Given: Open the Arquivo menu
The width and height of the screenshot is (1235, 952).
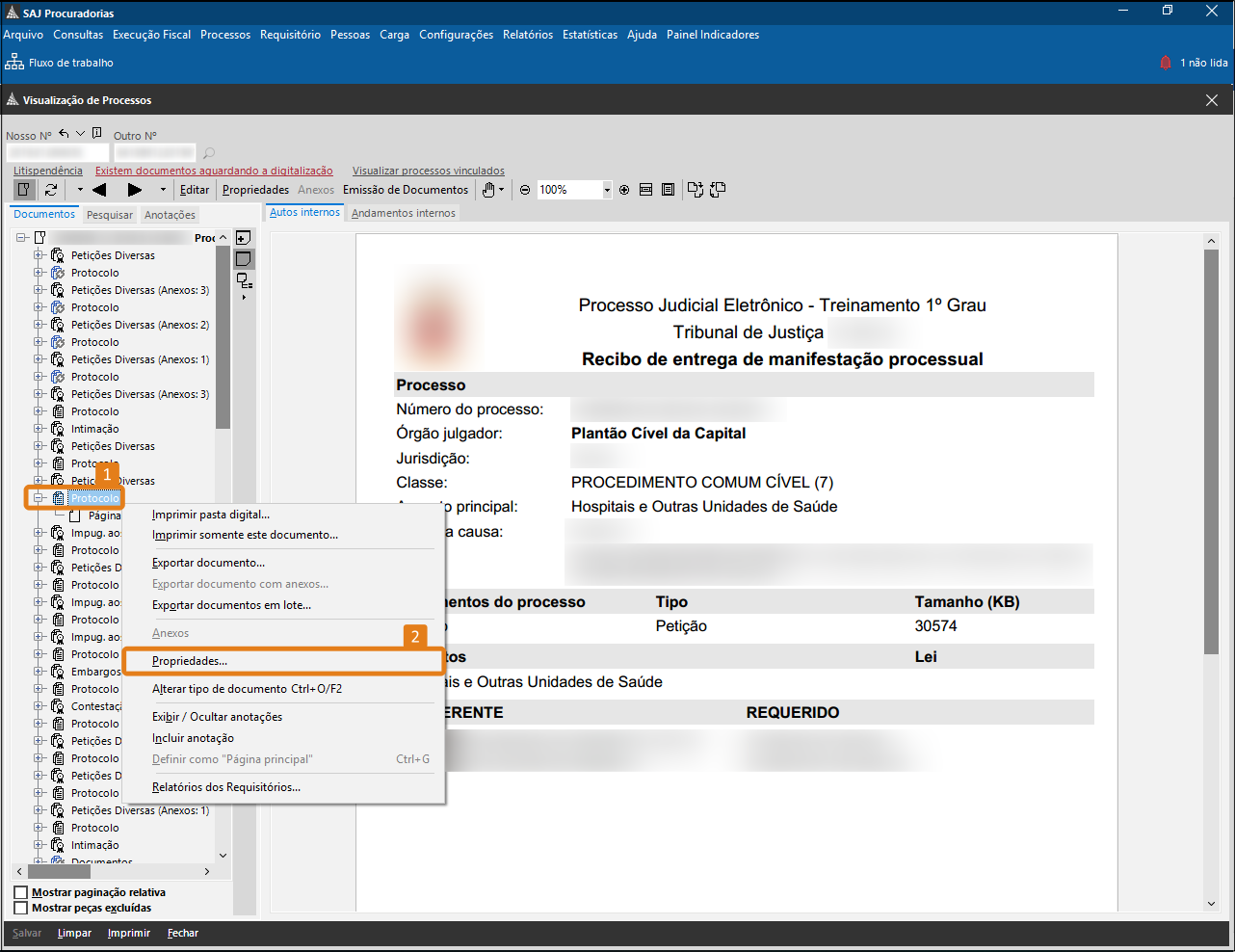Looking at the screenshot, I should click(23, 35).
